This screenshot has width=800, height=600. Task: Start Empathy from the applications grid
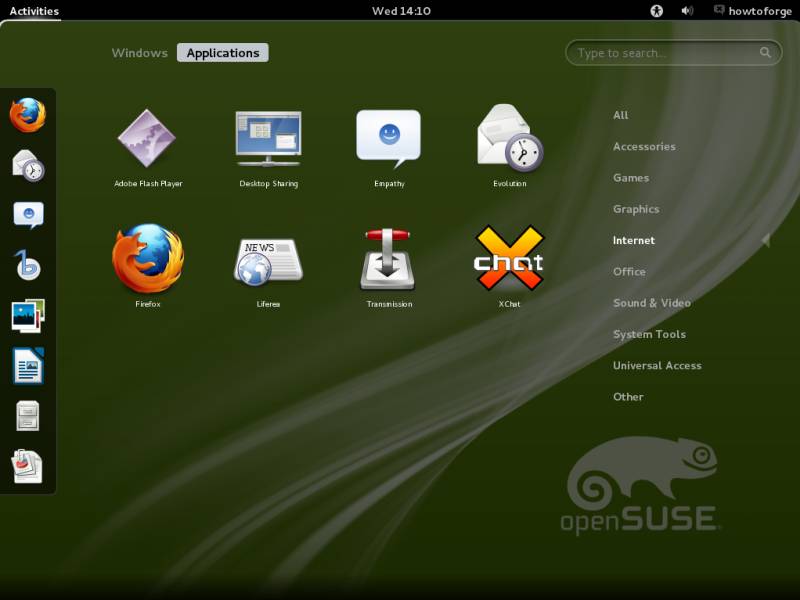(389, 147)
